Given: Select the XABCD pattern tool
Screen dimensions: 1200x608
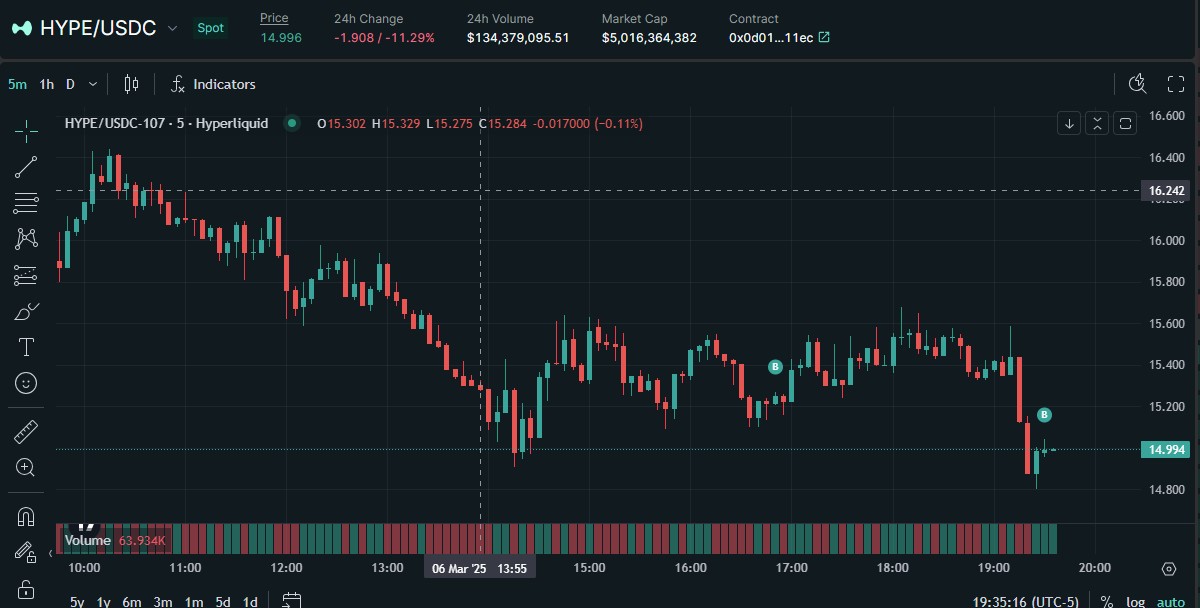Looking at the screenshot, I should tap(26, 238).
